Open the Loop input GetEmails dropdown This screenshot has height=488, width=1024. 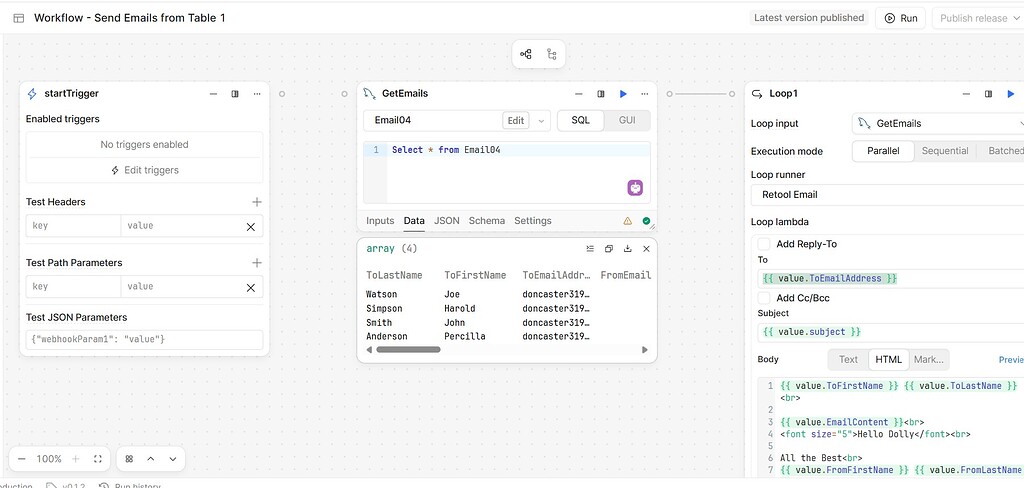pyautogui.click(x=939, y=123)
